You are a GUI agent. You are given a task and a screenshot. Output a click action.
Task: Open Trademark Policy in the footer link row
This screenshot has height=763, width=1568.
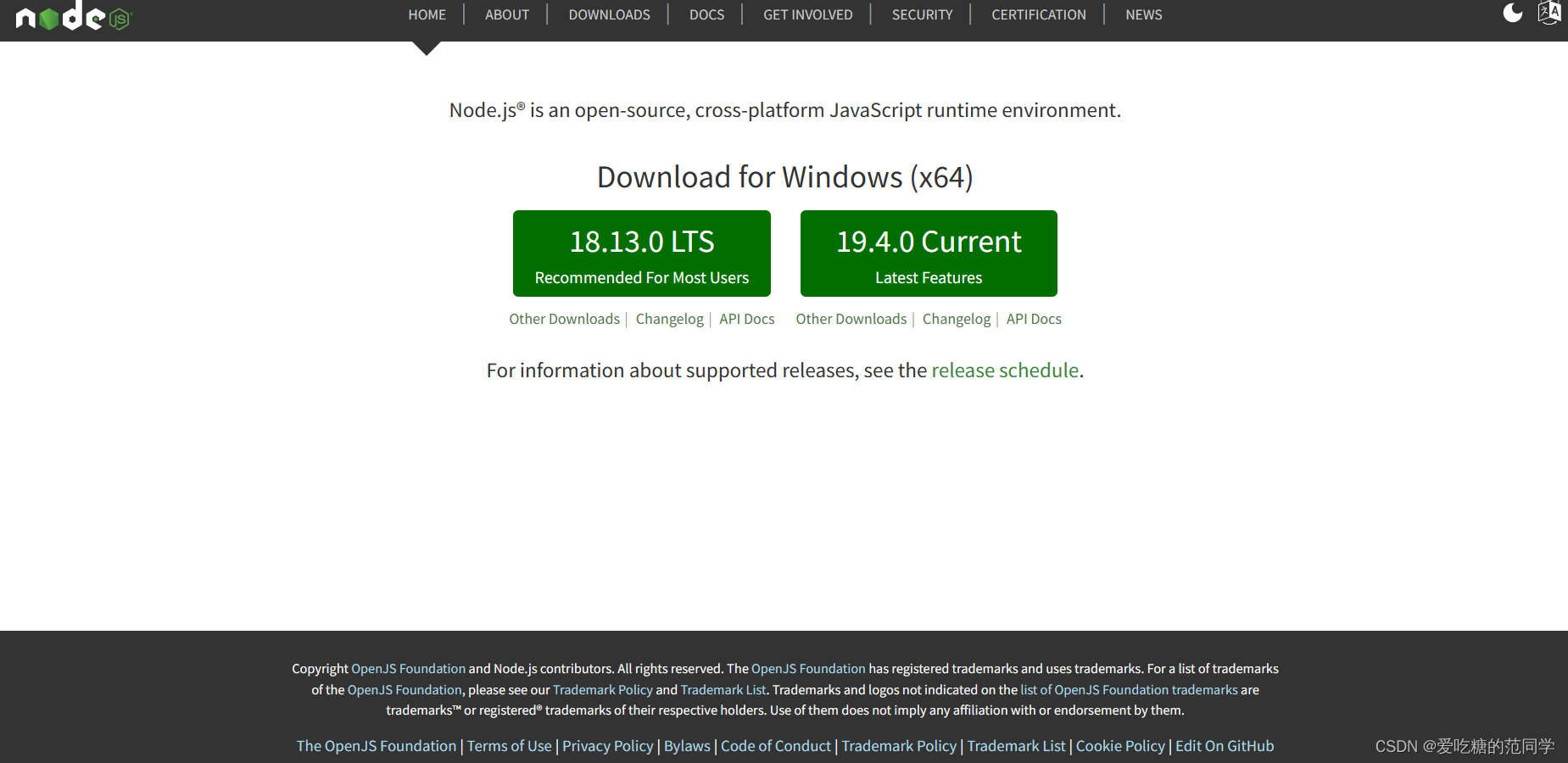(899, 746)
